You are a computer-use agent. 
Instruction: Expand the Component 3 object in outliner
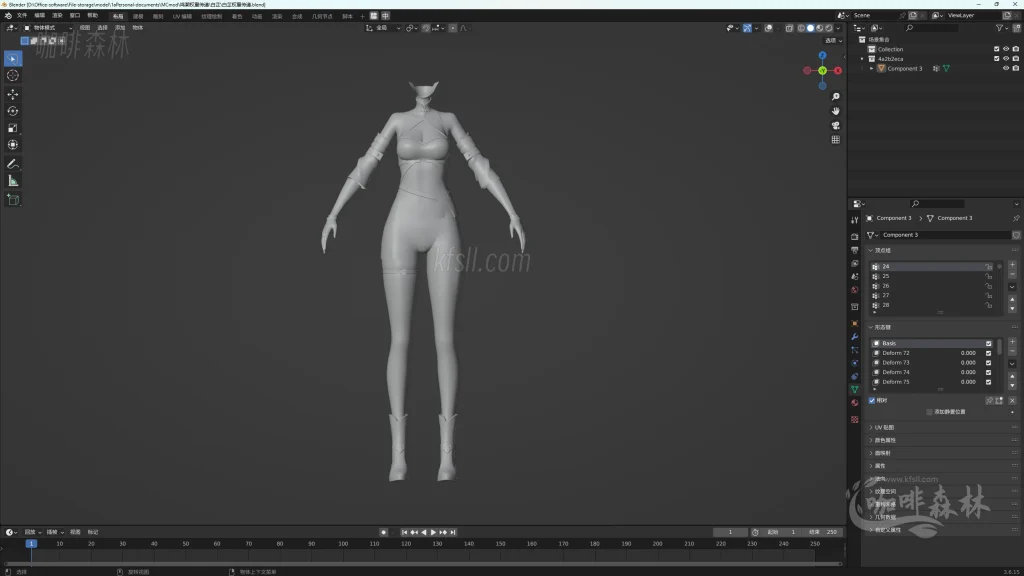[x=871, y=69]
